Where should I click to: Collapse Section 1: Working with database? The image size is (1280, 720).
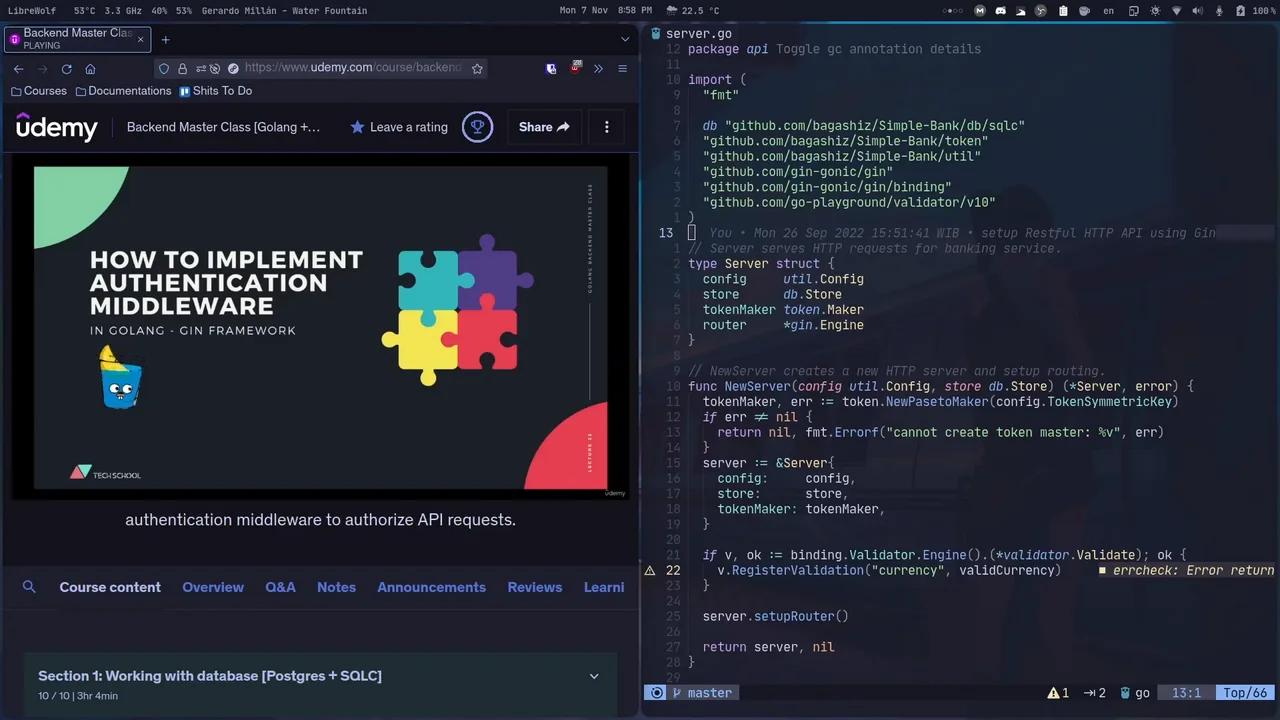[x=594, y=676]
